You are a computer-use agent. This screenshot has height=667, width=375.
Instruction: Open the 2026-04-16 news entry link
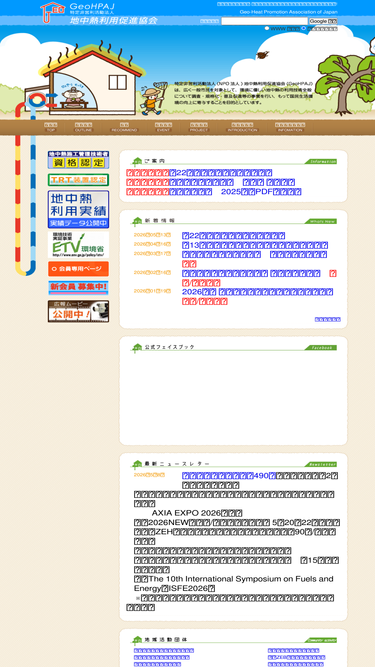tap(255, 245)
